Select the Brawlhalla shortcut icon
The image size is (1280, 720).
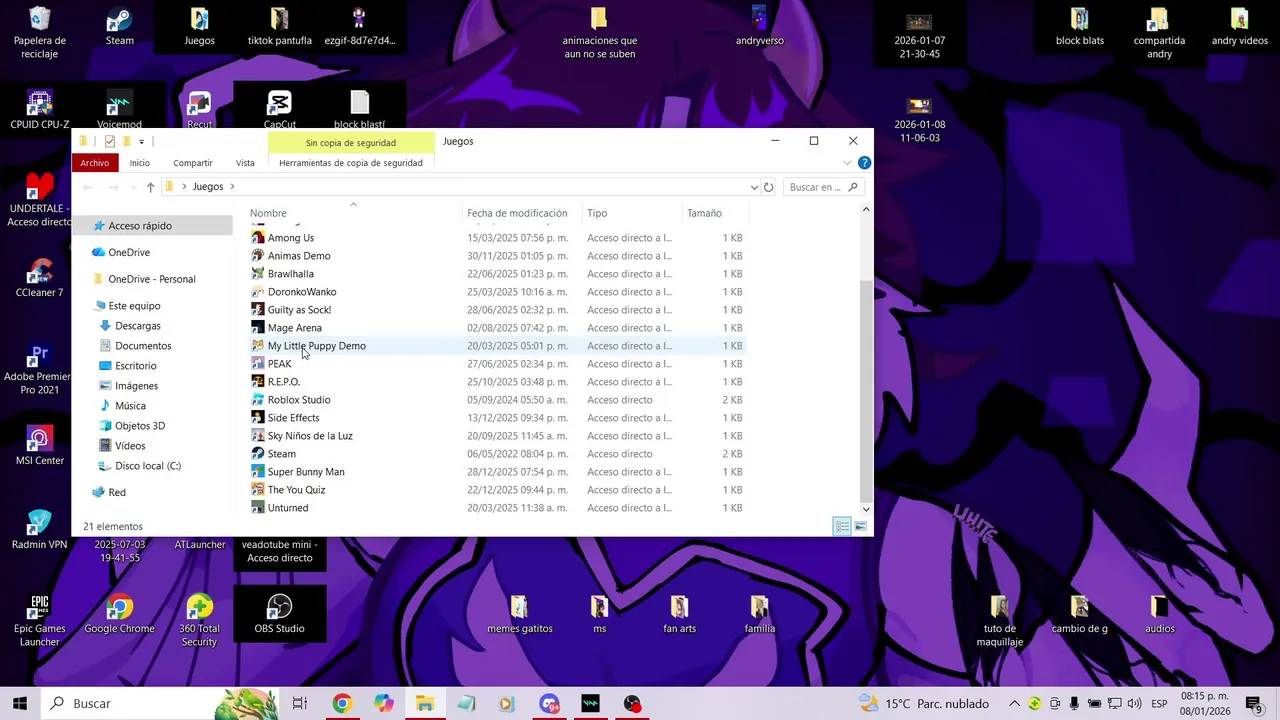[258, 274]
